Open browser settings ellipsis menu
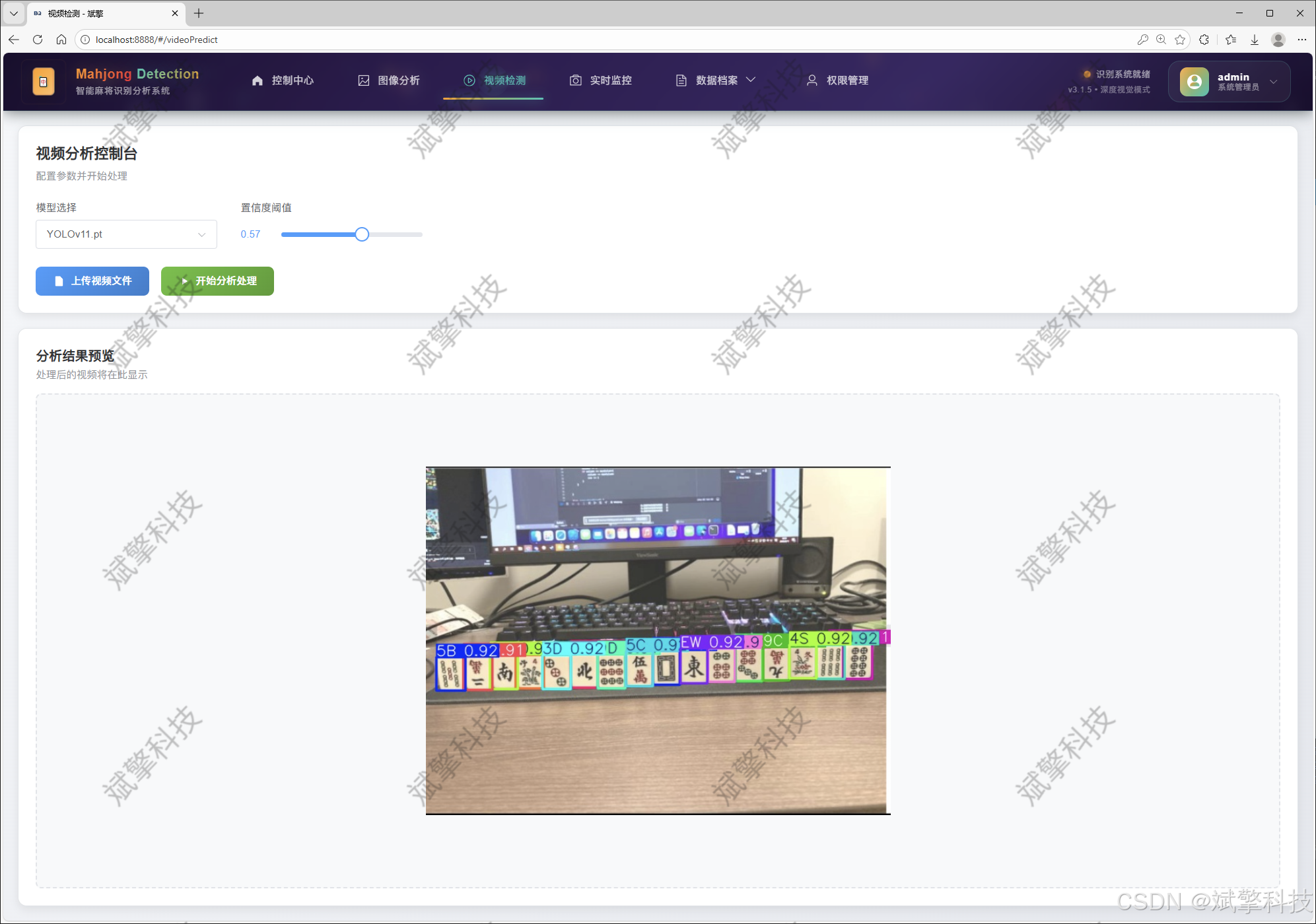 coord(1301,40)
